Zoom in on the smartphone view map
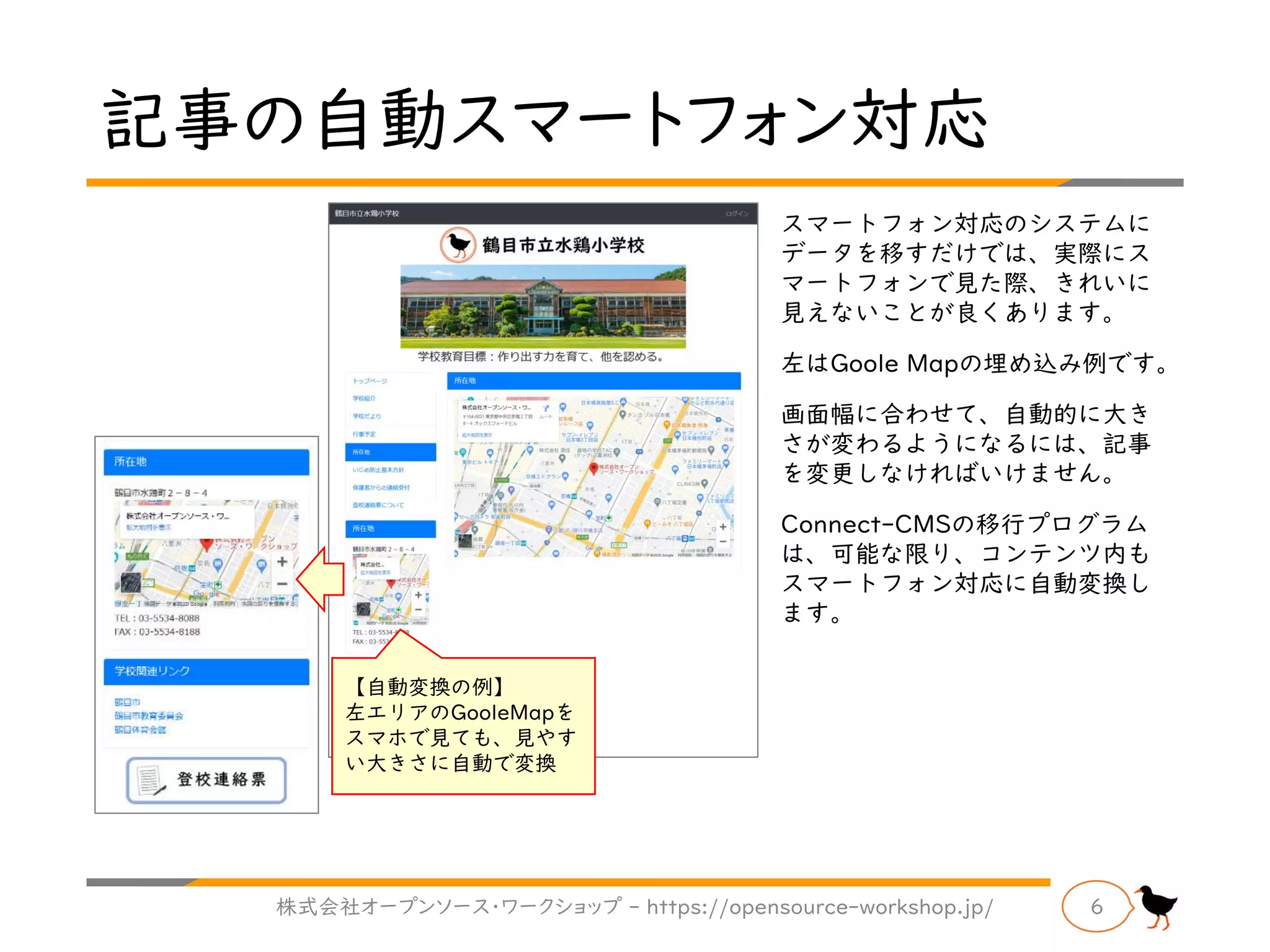Image resolution: width=1270 pixels, height=952 pixels. (282, 562)
